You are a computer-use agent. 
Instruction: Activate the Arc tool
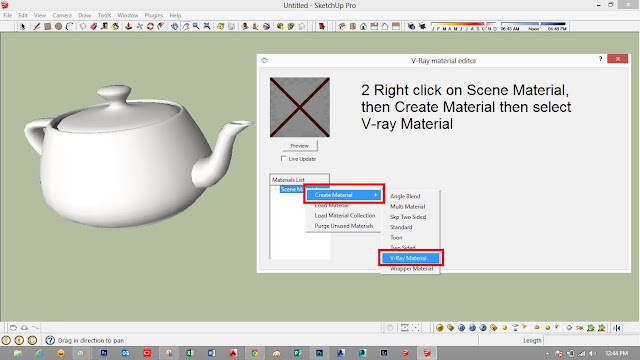click(69, 27)
